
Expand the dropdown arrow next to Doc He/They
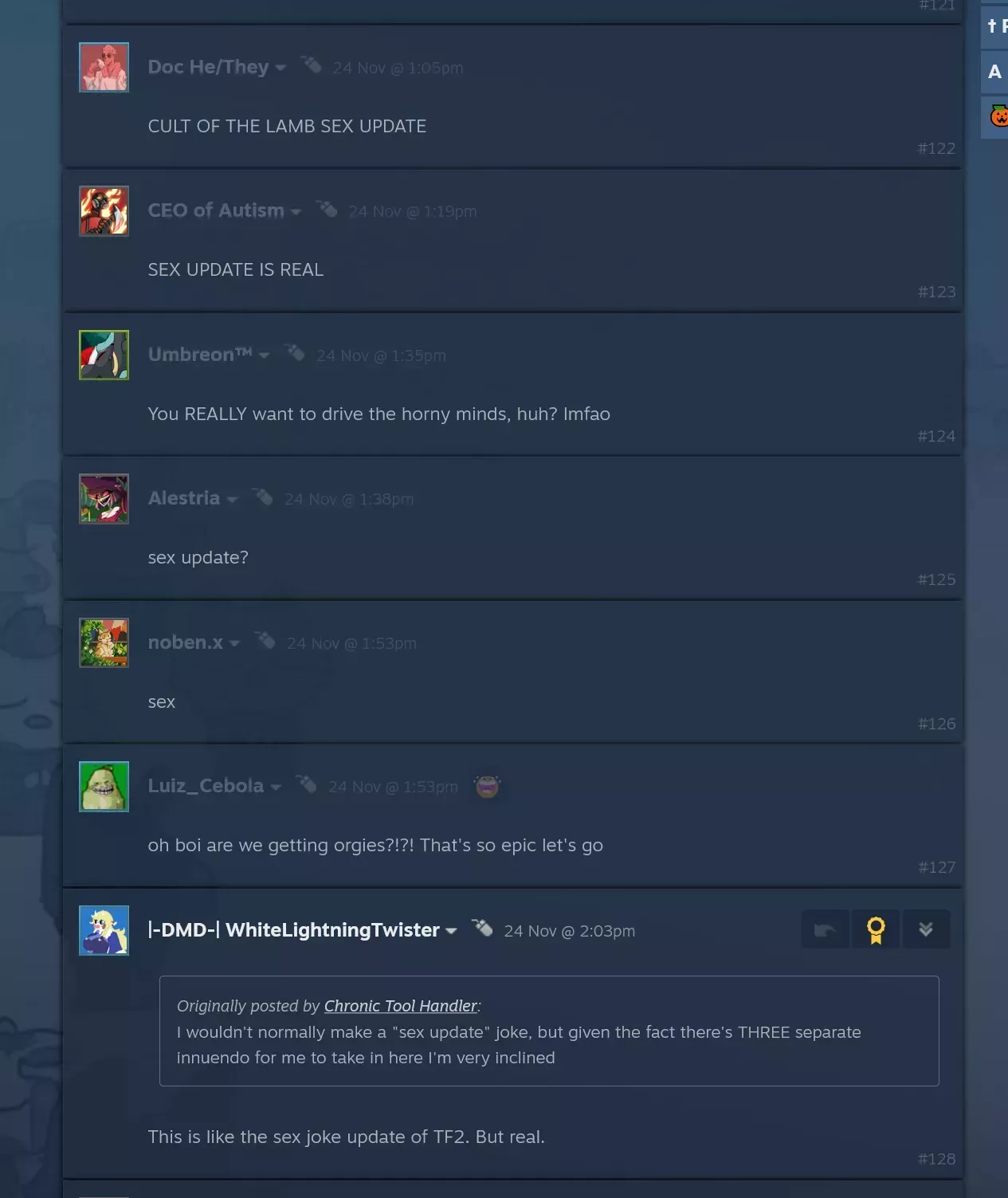click(x=280, y=68)
